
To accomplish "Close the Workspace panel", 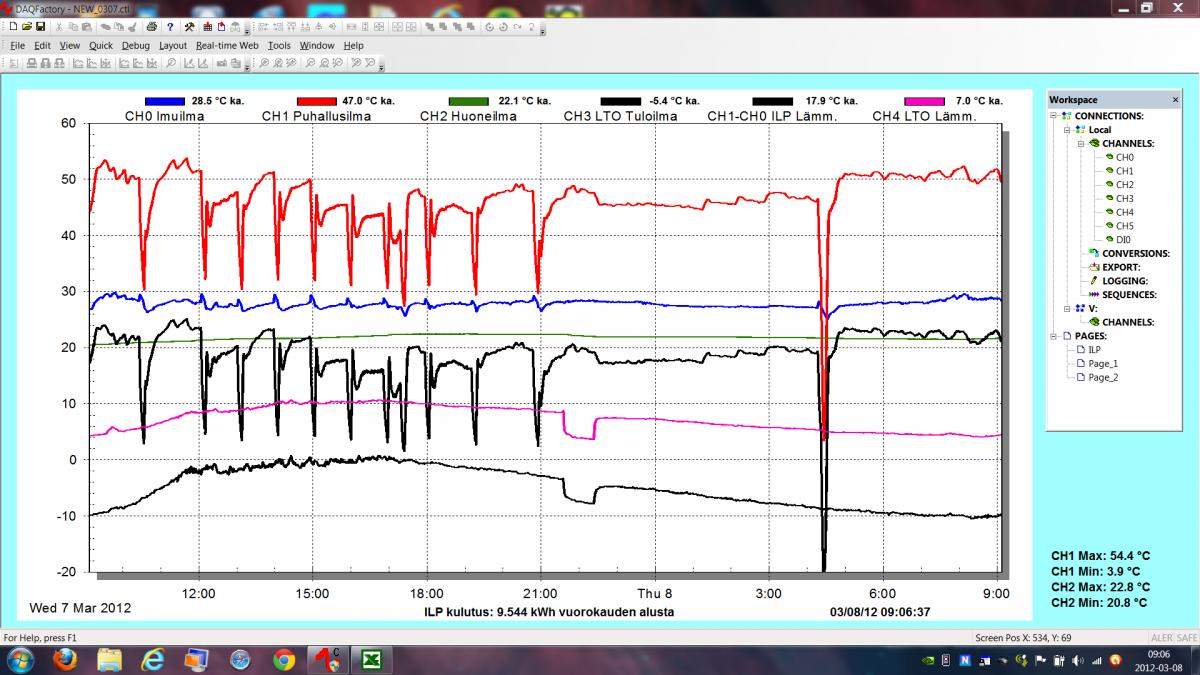I will pyautogui.click(x=1174, y=100).
